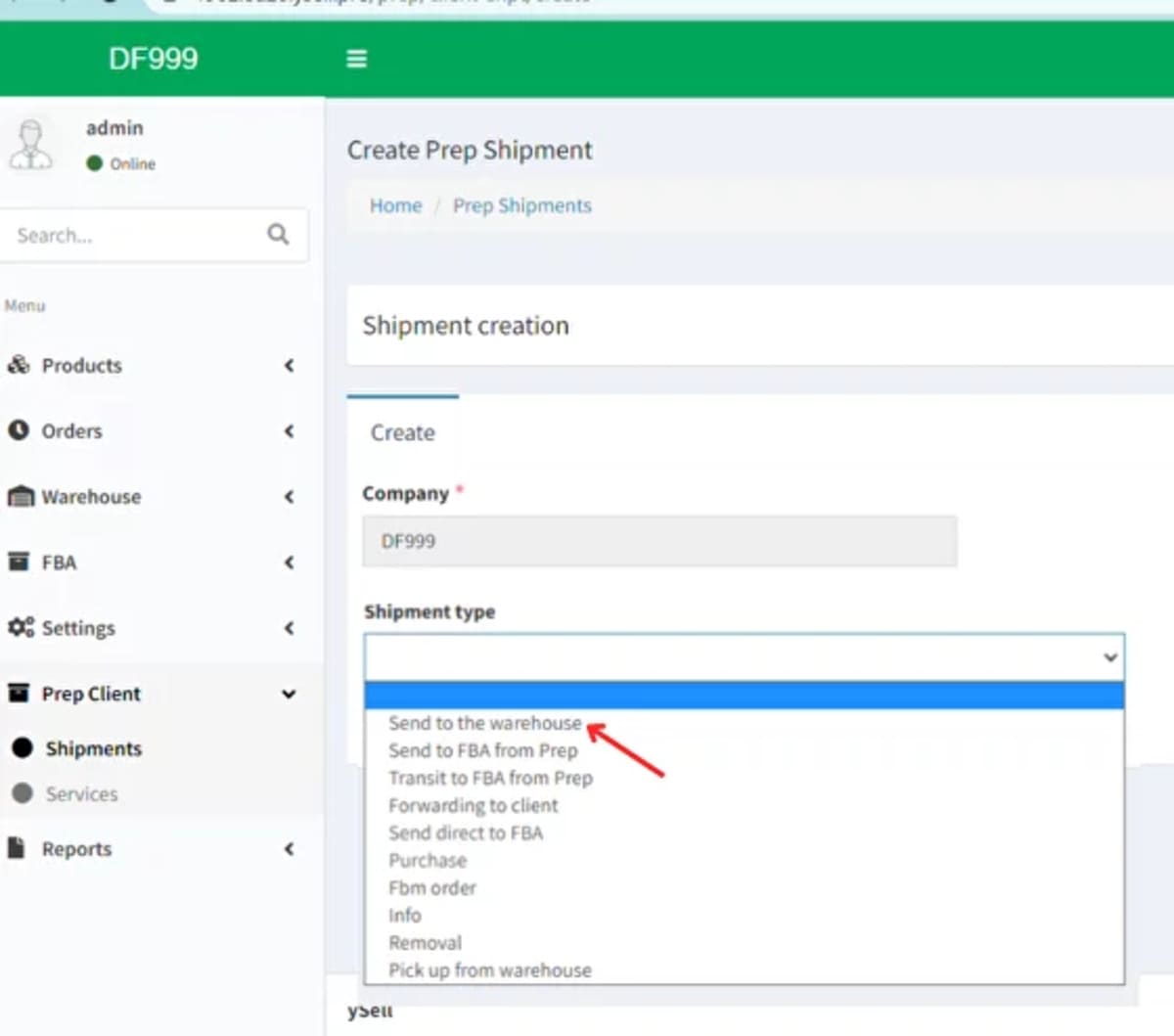Open Services under Prep Client

point(81,793)
